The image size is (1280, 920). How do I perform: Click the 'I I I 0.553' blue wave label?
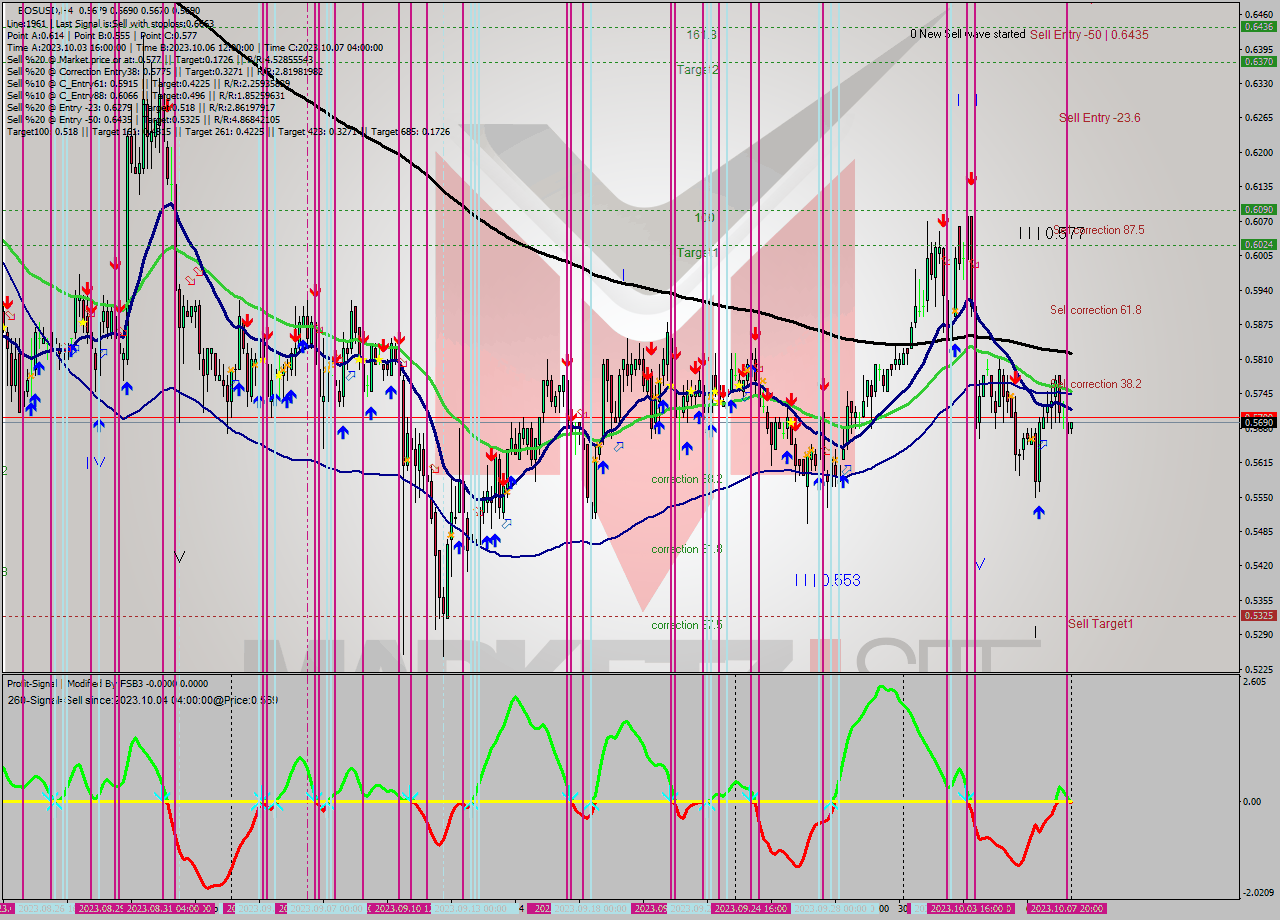point(827,580)
